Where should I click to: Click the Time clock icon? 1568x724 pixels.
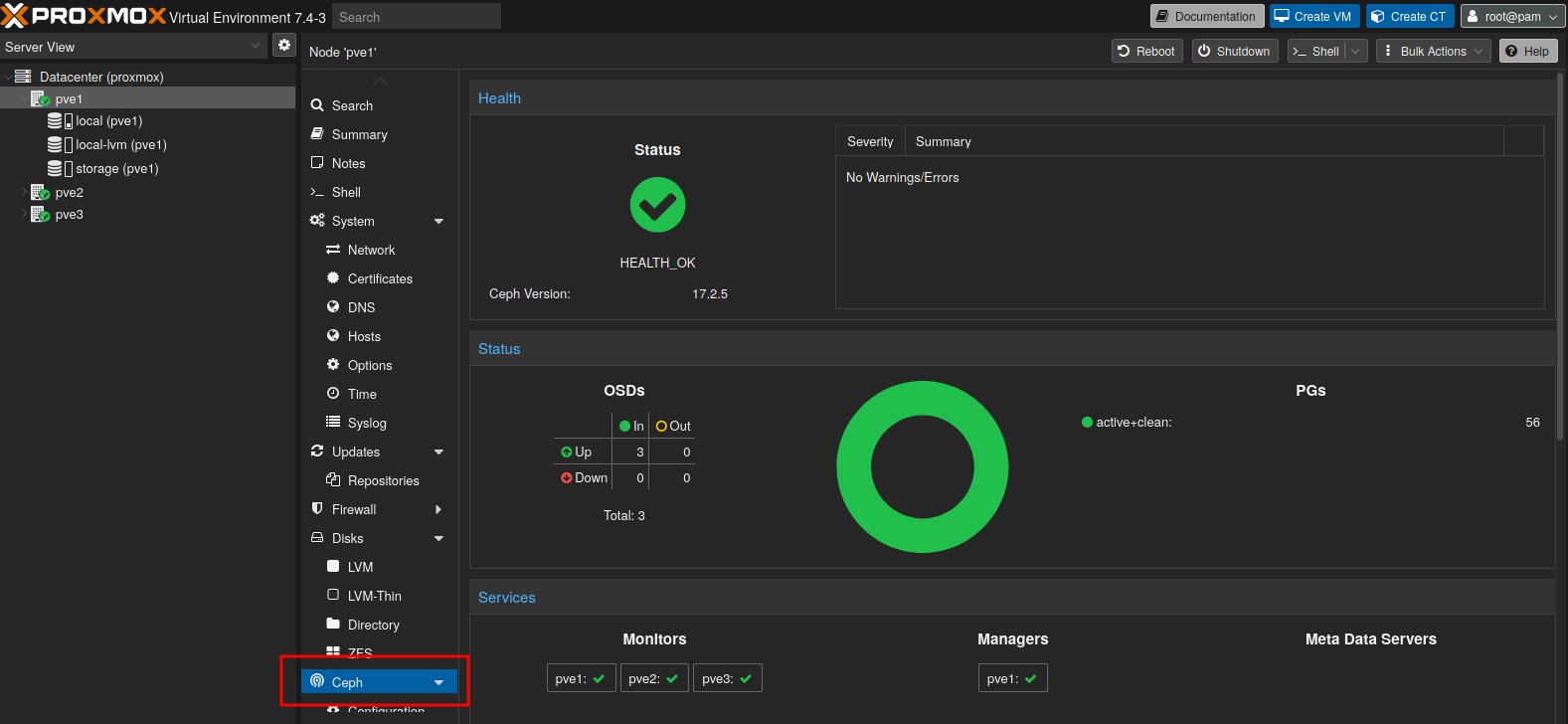(x=333, y=394)
